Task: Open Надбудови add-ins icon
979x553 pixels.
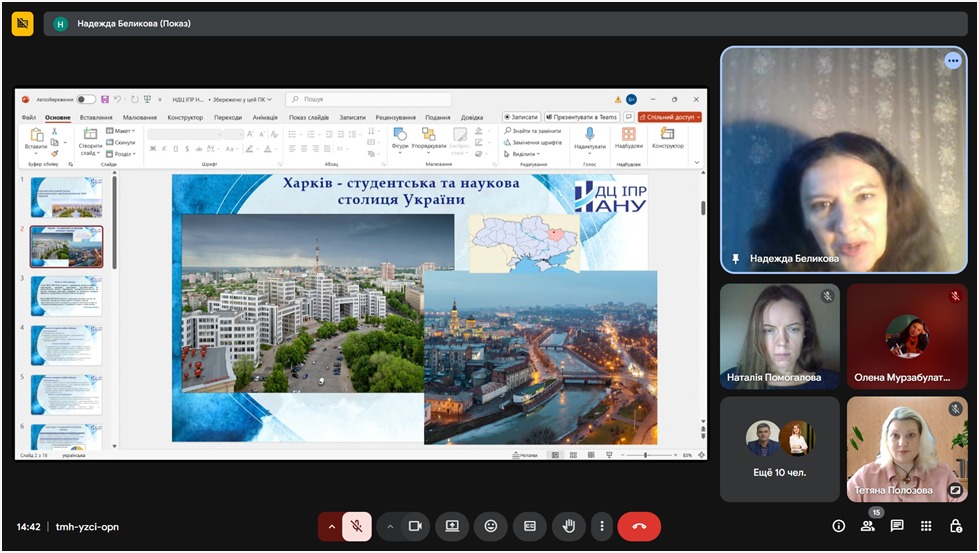Action: click(x=629, y=134)
